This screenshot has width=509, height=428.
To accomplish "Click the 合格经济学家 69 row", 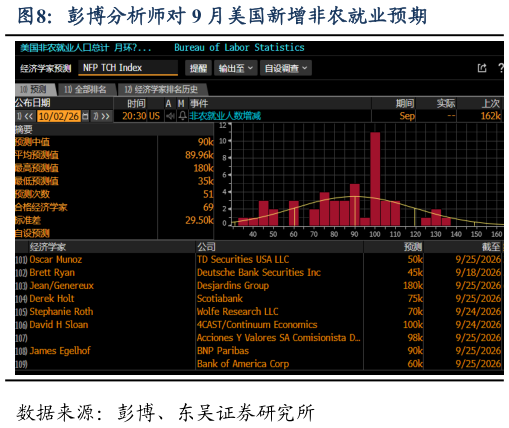I will [114, 207].
